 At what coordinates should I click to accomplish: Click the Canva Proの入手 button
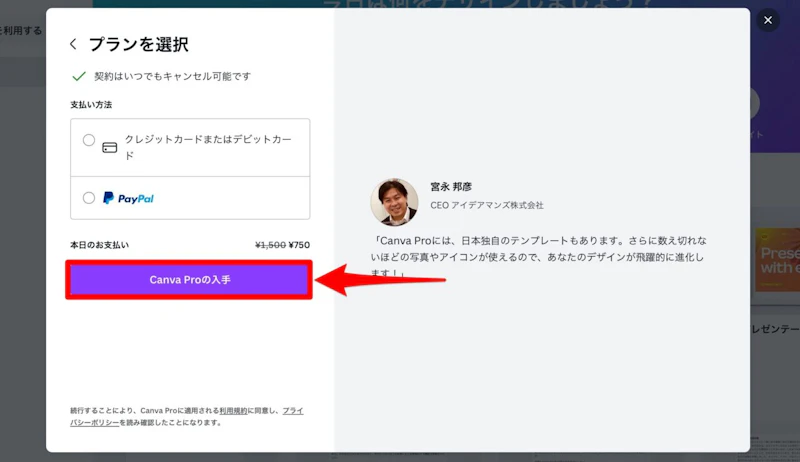[x=189, y=279]
